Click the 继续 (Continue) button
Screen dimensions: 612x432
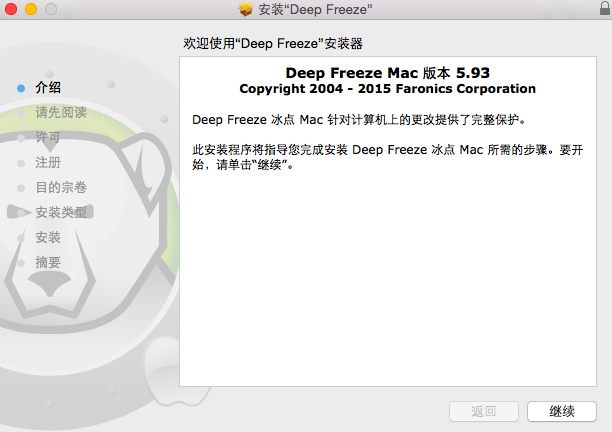pos(562,411)
